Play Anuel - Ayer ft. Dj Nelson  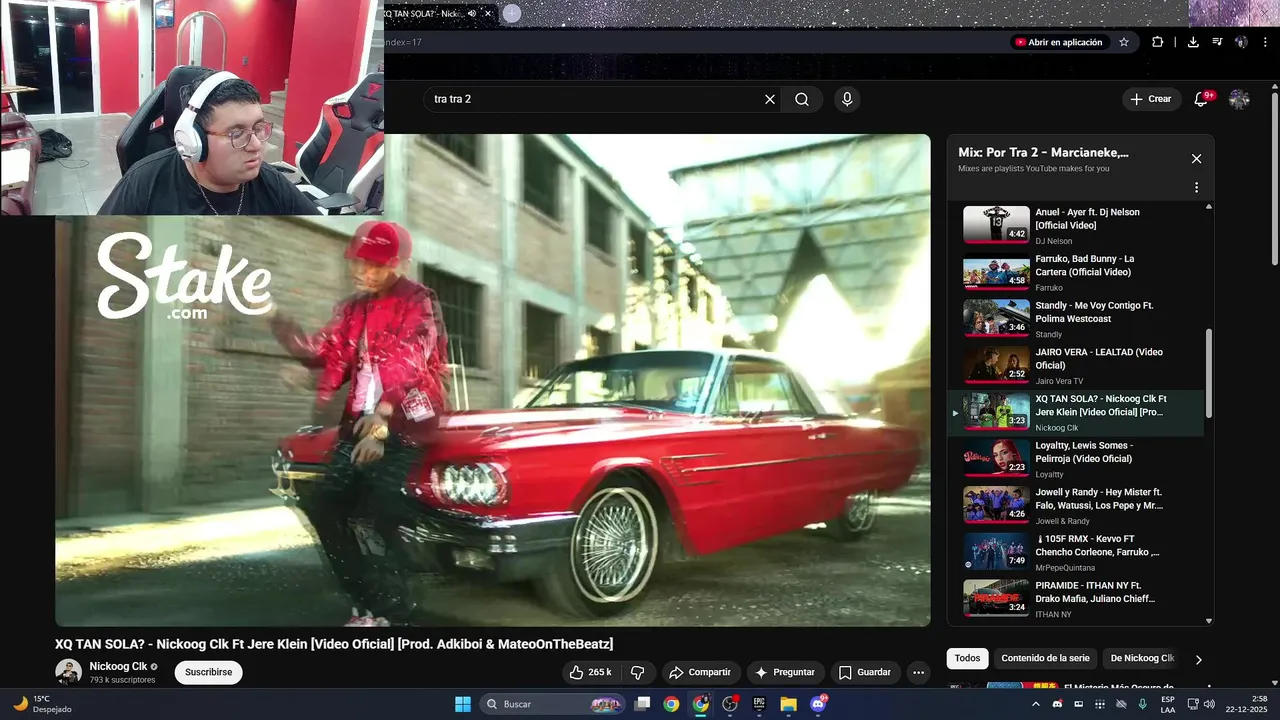[x=1075, y=226]
